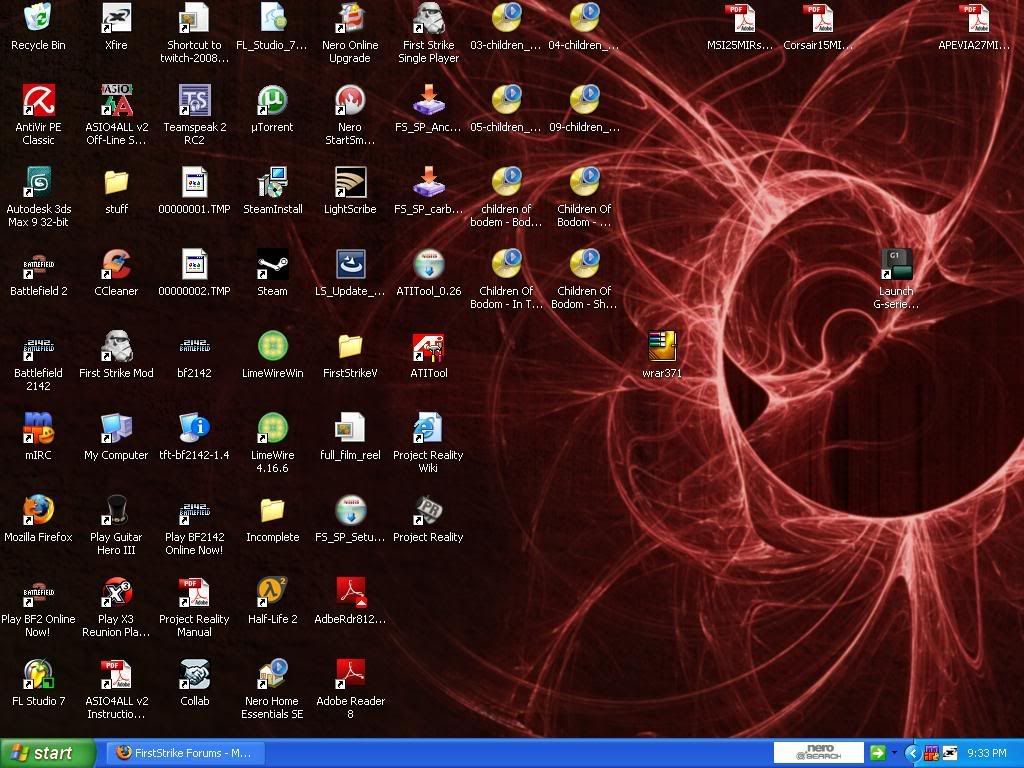Select the LimeWire 4.16.6 installer icon
1024x768 pixels.
pos(272,428)
